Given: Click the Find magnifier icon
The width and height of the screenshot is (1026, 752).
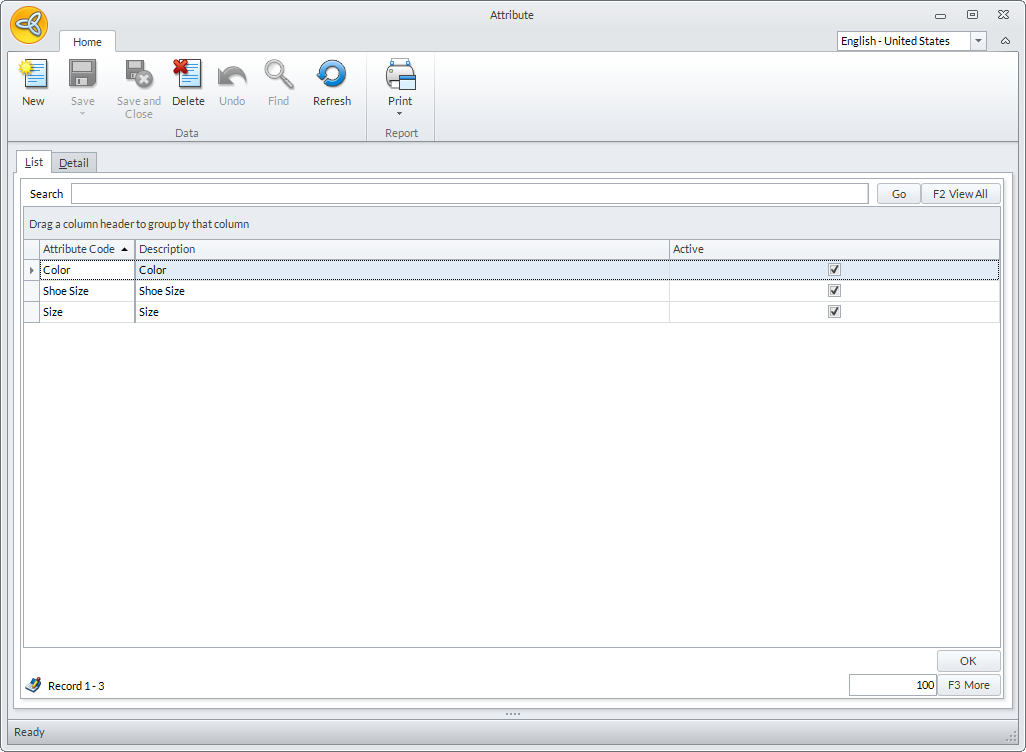Looking at the screenshot, I should pos(278,75).
